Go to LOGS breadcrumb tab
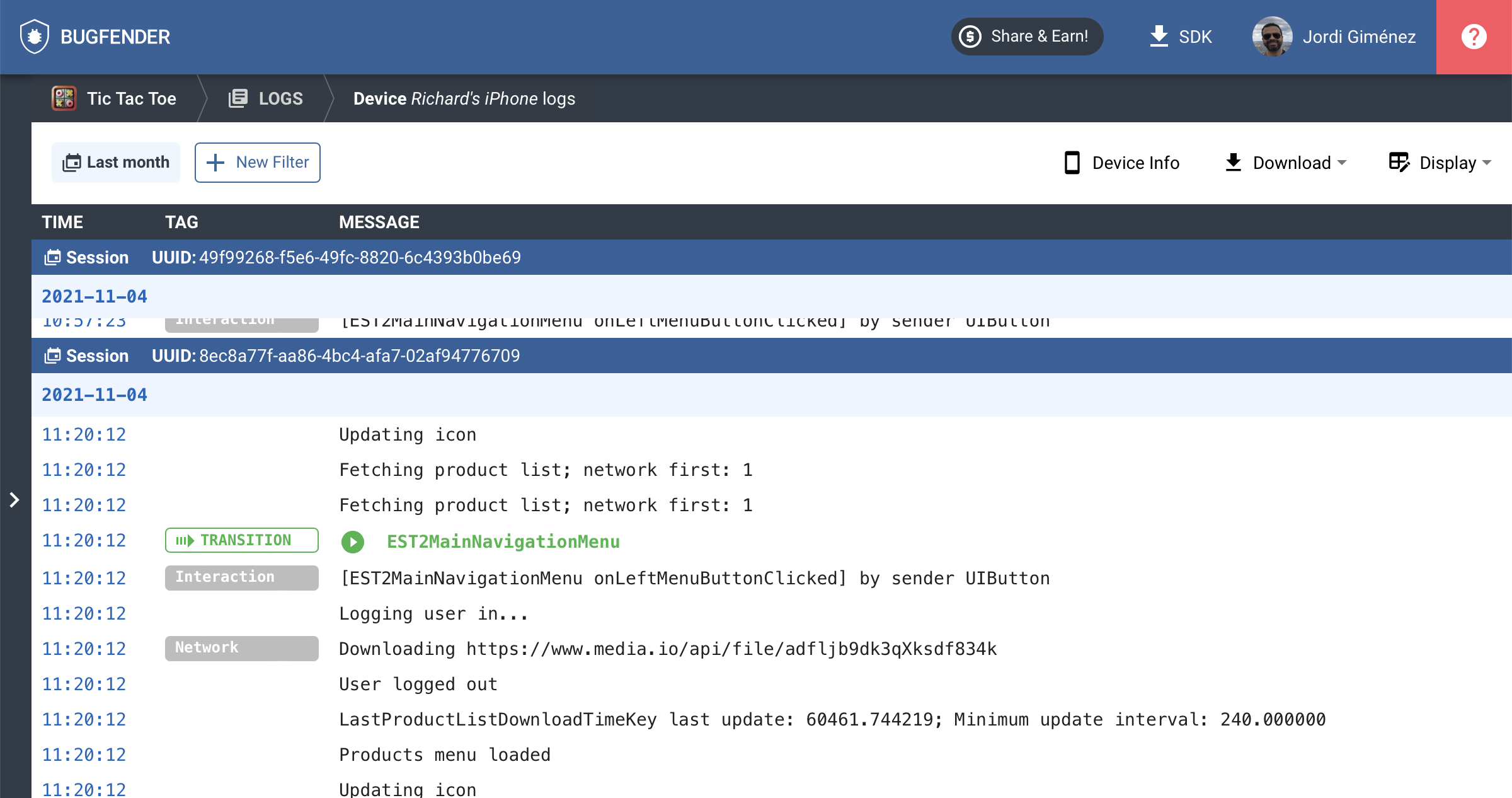Screen dimensions: 1512x798 click(266, 98)
